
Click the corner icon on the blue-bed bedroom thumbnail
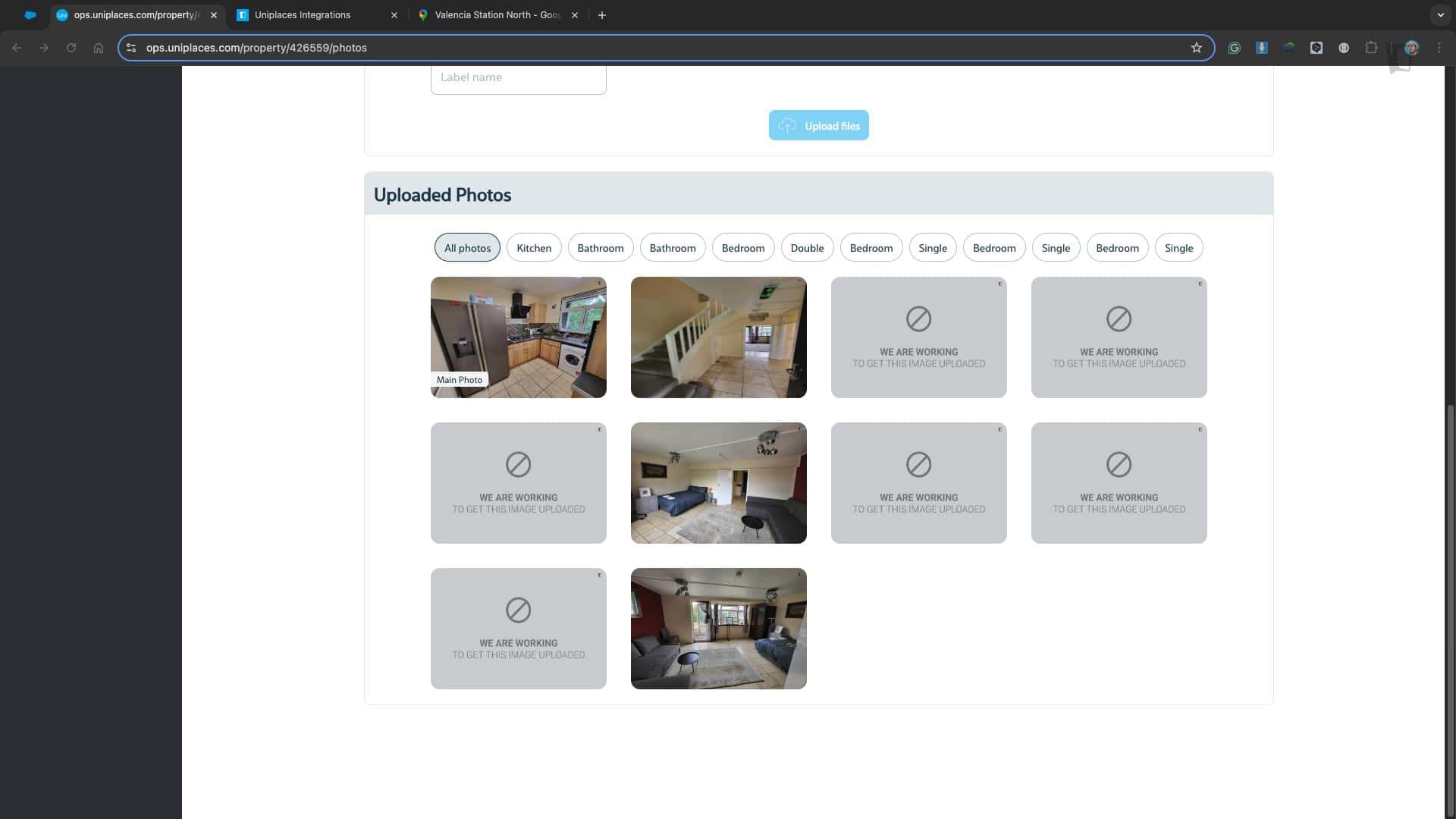point(799,429)
